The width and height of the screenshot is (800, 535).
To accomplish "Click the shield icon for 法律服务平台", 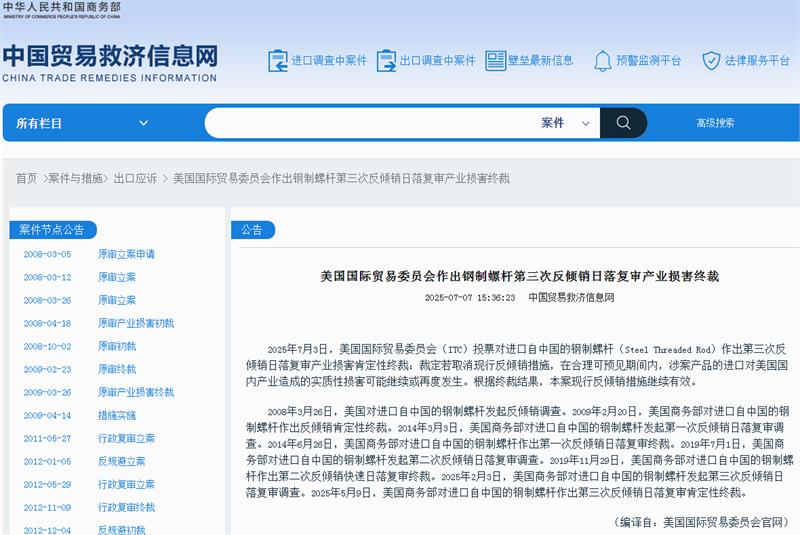I will 711,61.
